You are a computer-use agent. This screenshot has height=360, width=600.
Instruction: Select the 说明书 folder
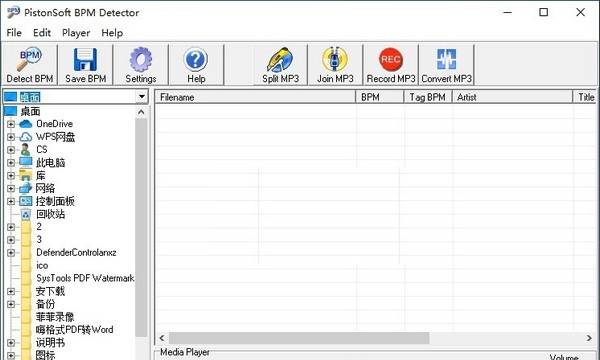pos(50,342)
